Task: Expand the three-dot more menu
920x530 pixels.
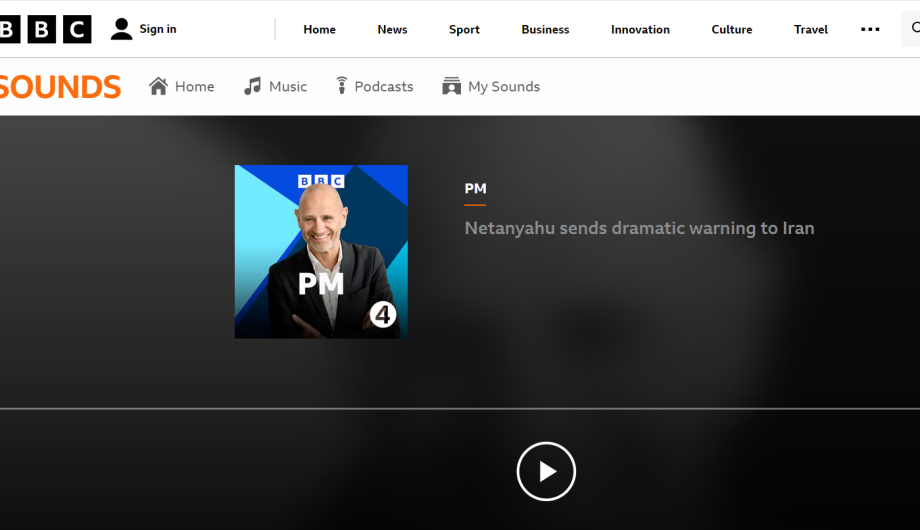Action: click(870, 29)
